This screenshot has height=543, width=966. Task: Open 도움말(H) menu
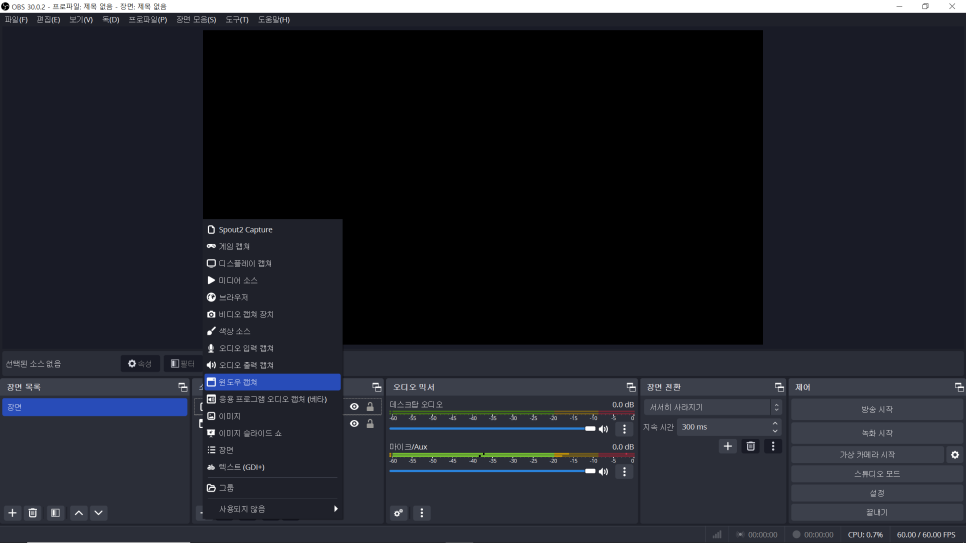pyautogui.click(x=274, y=20)
